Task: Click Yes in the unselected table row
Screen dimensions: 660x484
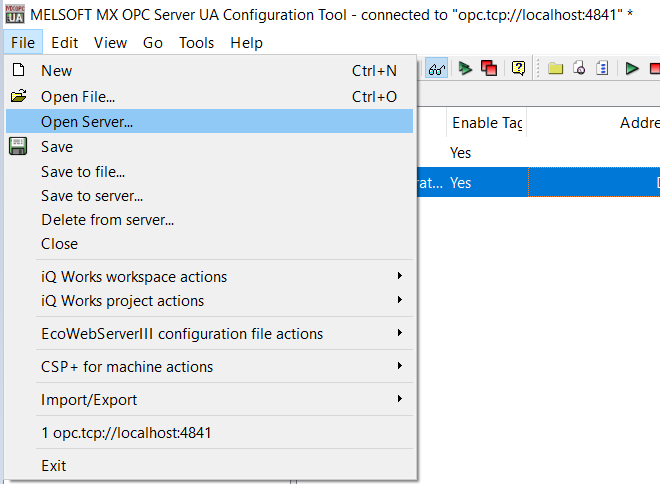Action: (460, 152)
